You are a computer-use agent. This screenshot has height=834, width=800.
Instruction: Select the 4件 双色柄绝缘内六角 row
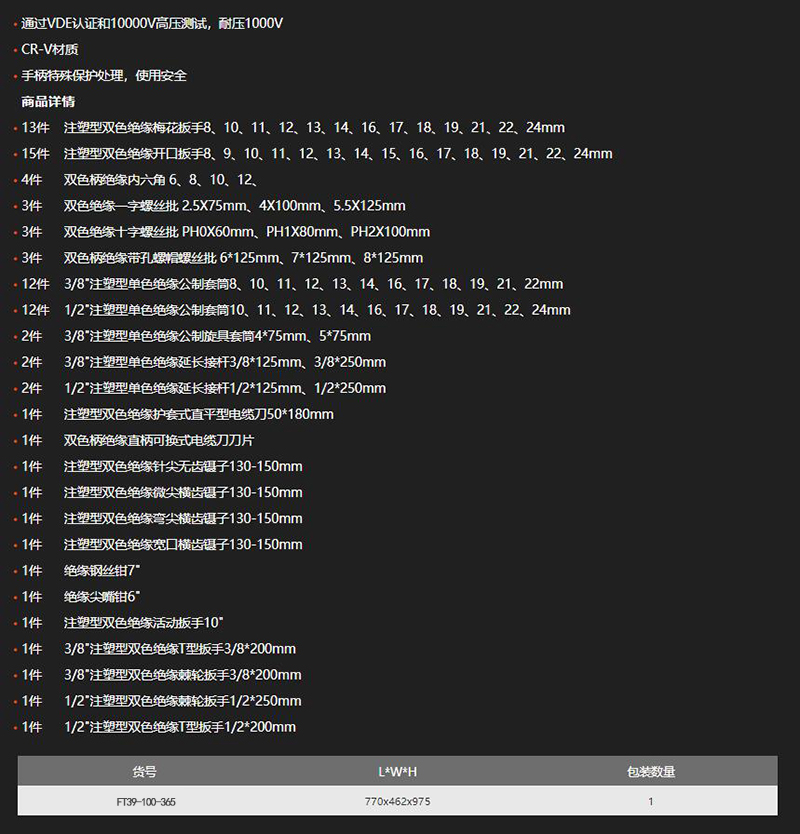click(x=140, y=179)
